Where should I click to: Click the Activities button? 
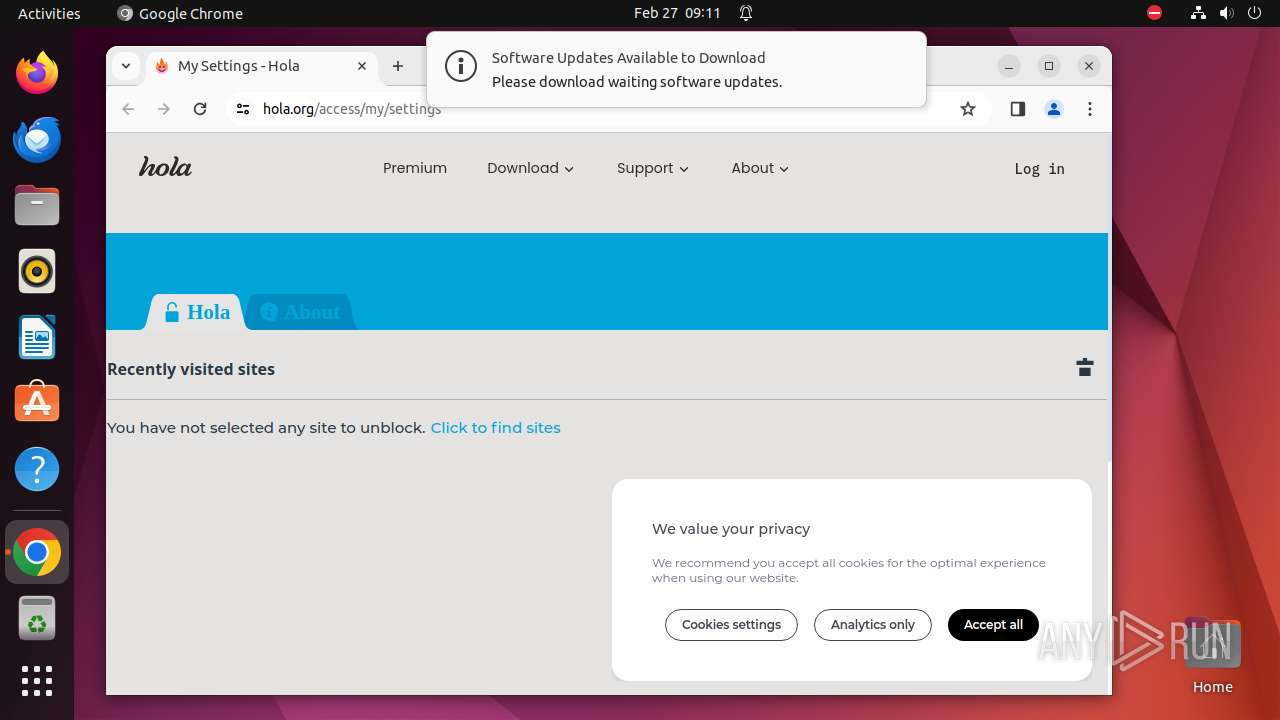[x=49, y=13]
